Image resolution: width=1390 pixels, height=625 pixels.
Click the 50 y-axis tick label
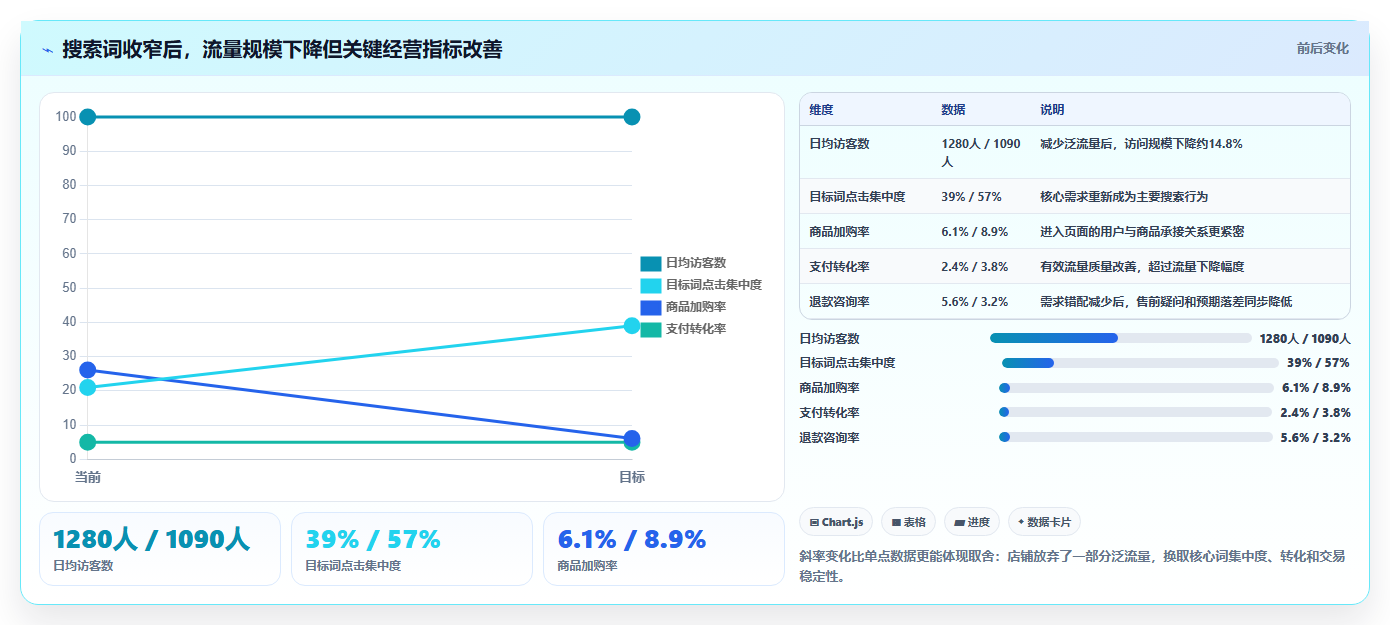click(x=69, y=288)
